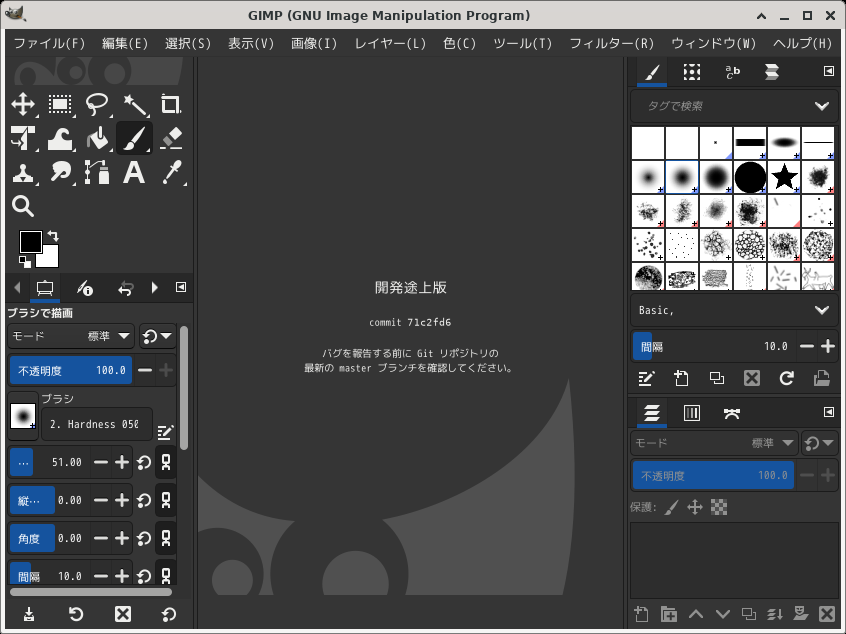Toggle lock pixels brush icon in layers
Image resolution: width=846 pixels, height=634 pixels.
coord(671,508)
